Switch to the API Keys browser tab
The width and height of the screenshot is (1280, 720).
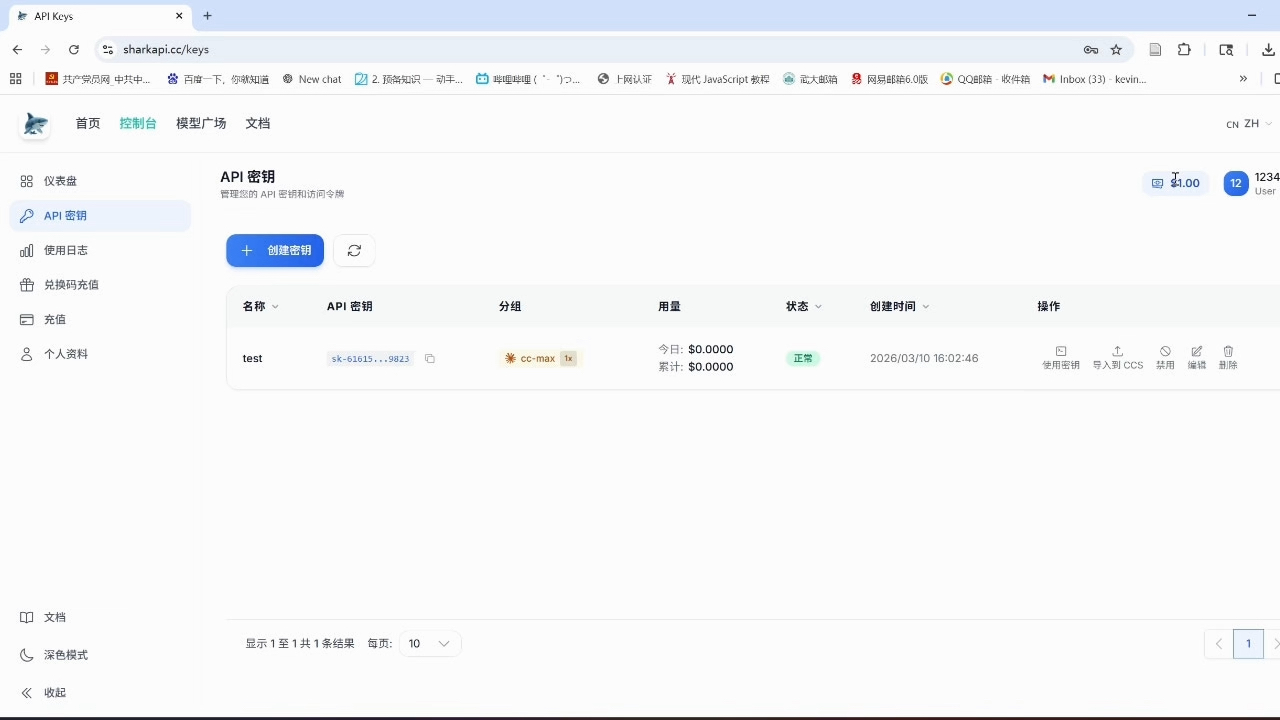click(98, 16)
